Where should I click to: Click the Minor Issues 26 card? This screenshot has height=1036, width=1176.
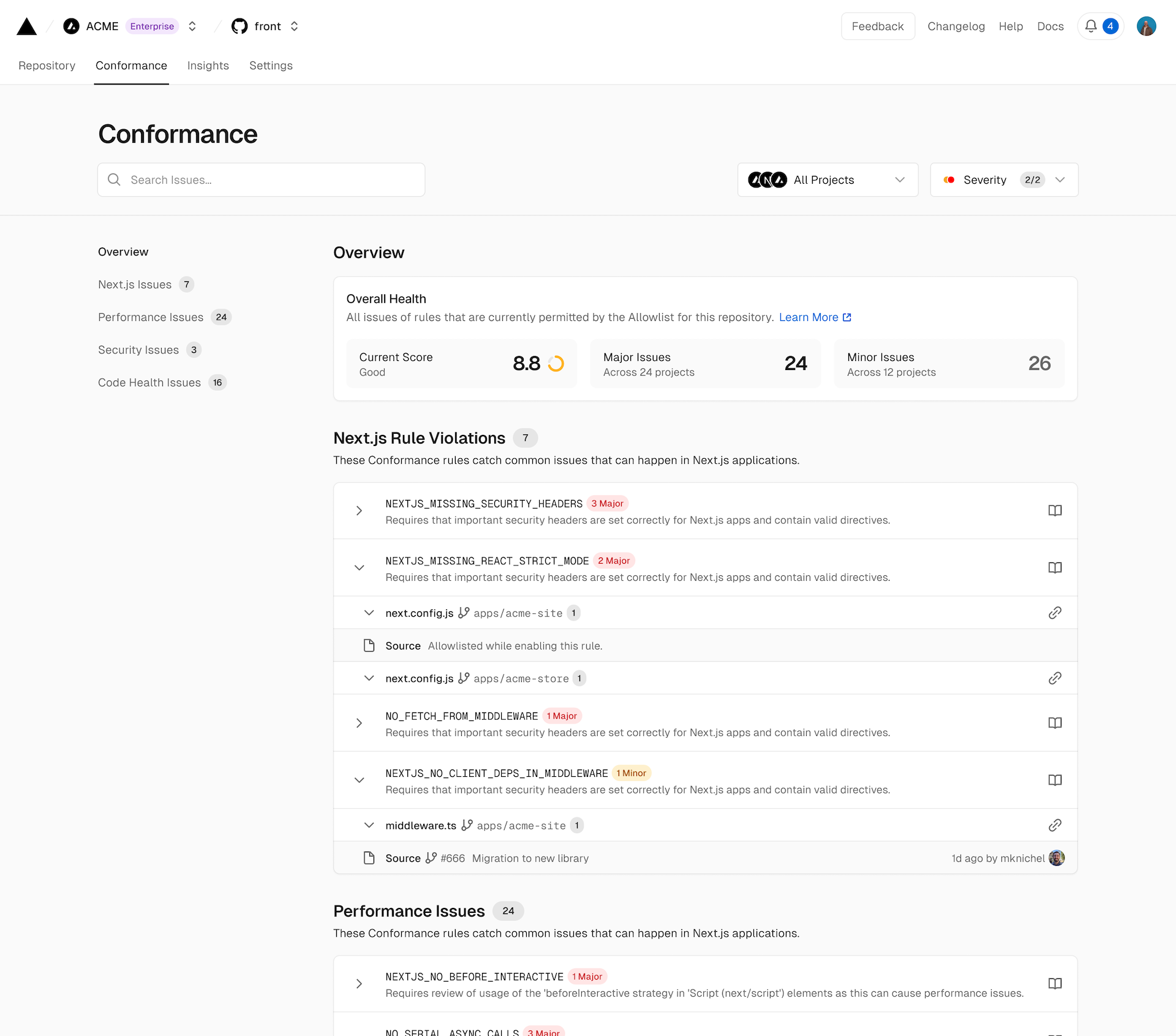point(949,364)
